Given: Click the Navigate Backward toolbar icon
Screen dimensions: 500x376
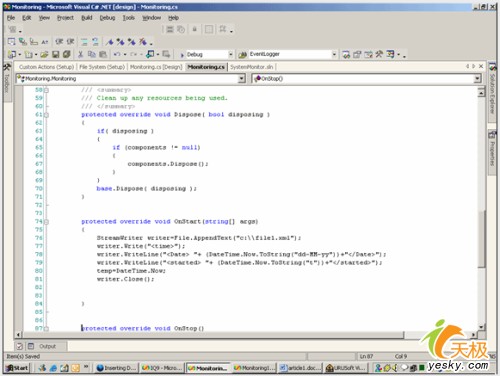Looking at the screenshot, I should (x=150, y=54).
